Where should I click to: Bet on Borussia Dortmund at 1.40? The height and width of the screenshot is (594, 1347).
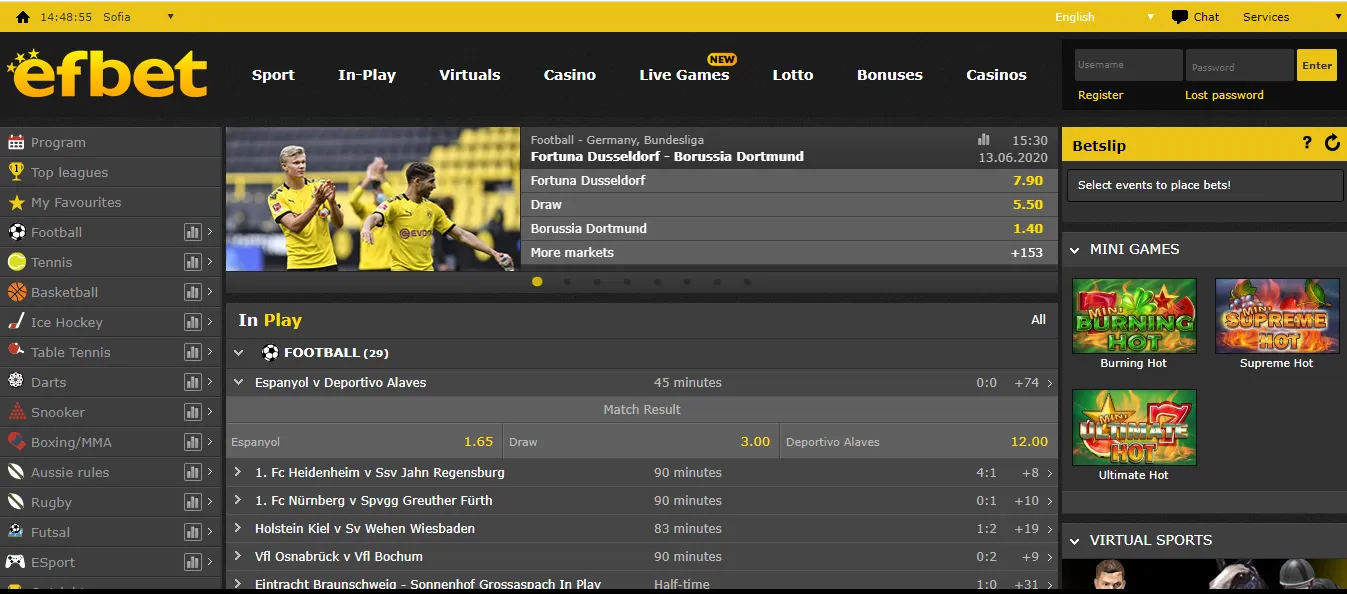point(789,228)
